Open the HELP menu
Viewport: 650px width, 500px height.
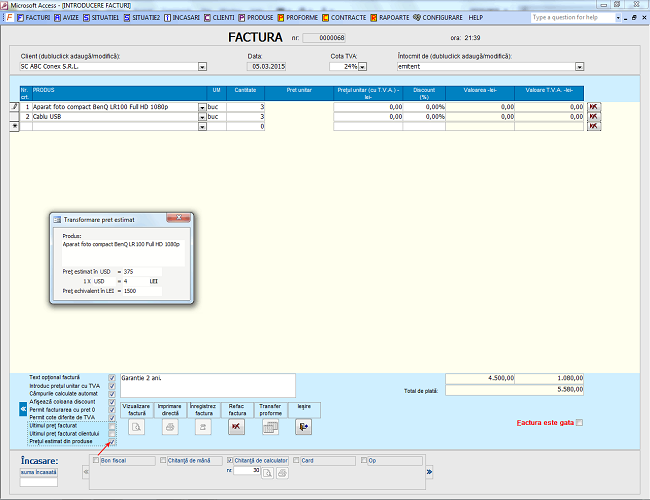pyautogui.click(x=475, y=17)
